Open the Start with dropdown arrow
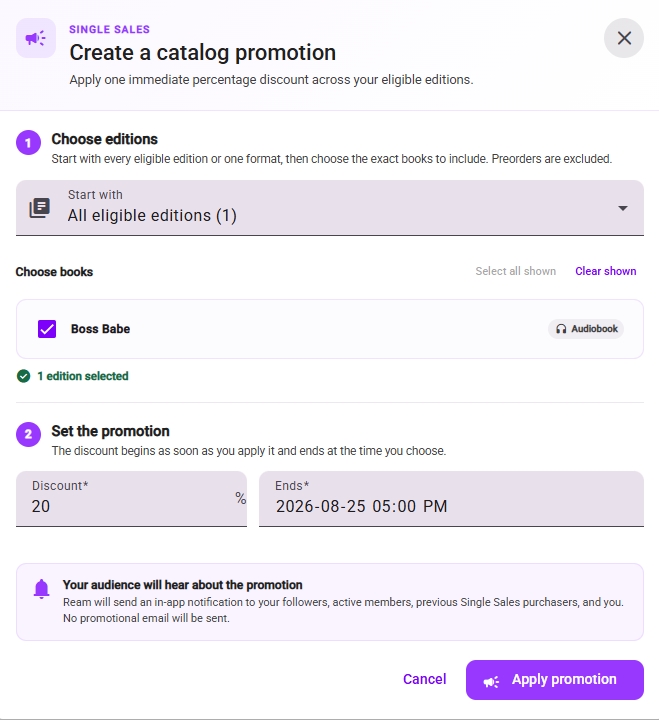Viewport: 659px width, 720px height. pos(623,208)
